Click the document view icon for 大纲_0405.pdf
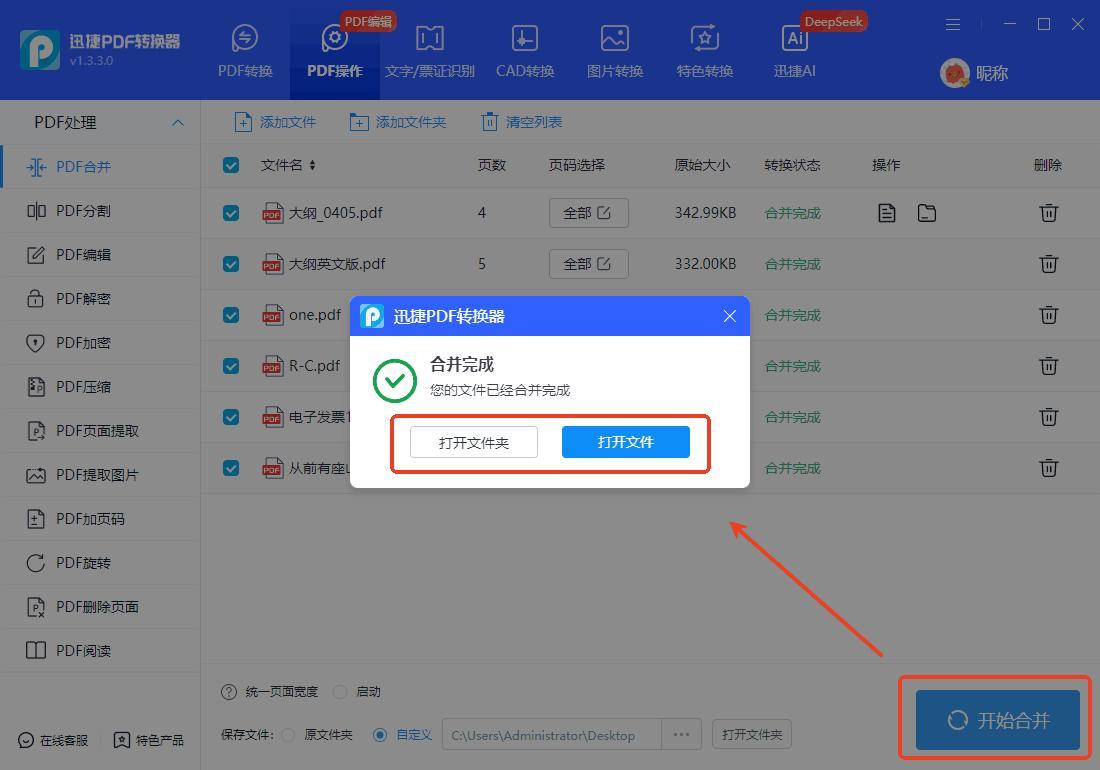Viewport: 1100px width, 770px height. [x=887, y=213]
